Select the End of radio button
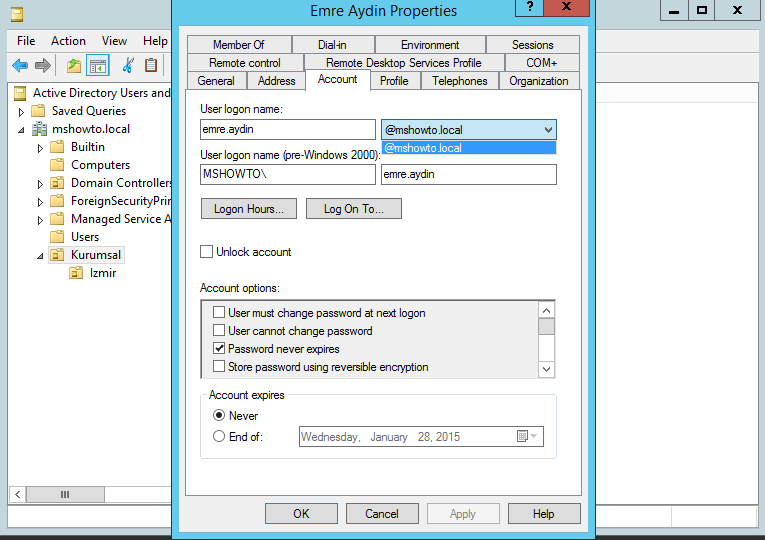The image size is (765, 540). tap(219, 437)
